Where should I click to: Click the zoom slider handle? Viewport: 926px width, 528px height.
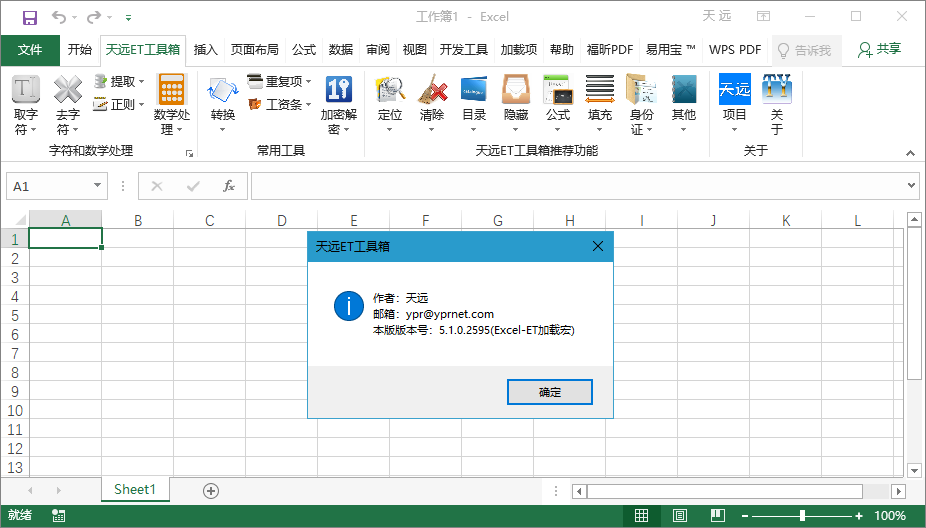[x=802, y=516]
